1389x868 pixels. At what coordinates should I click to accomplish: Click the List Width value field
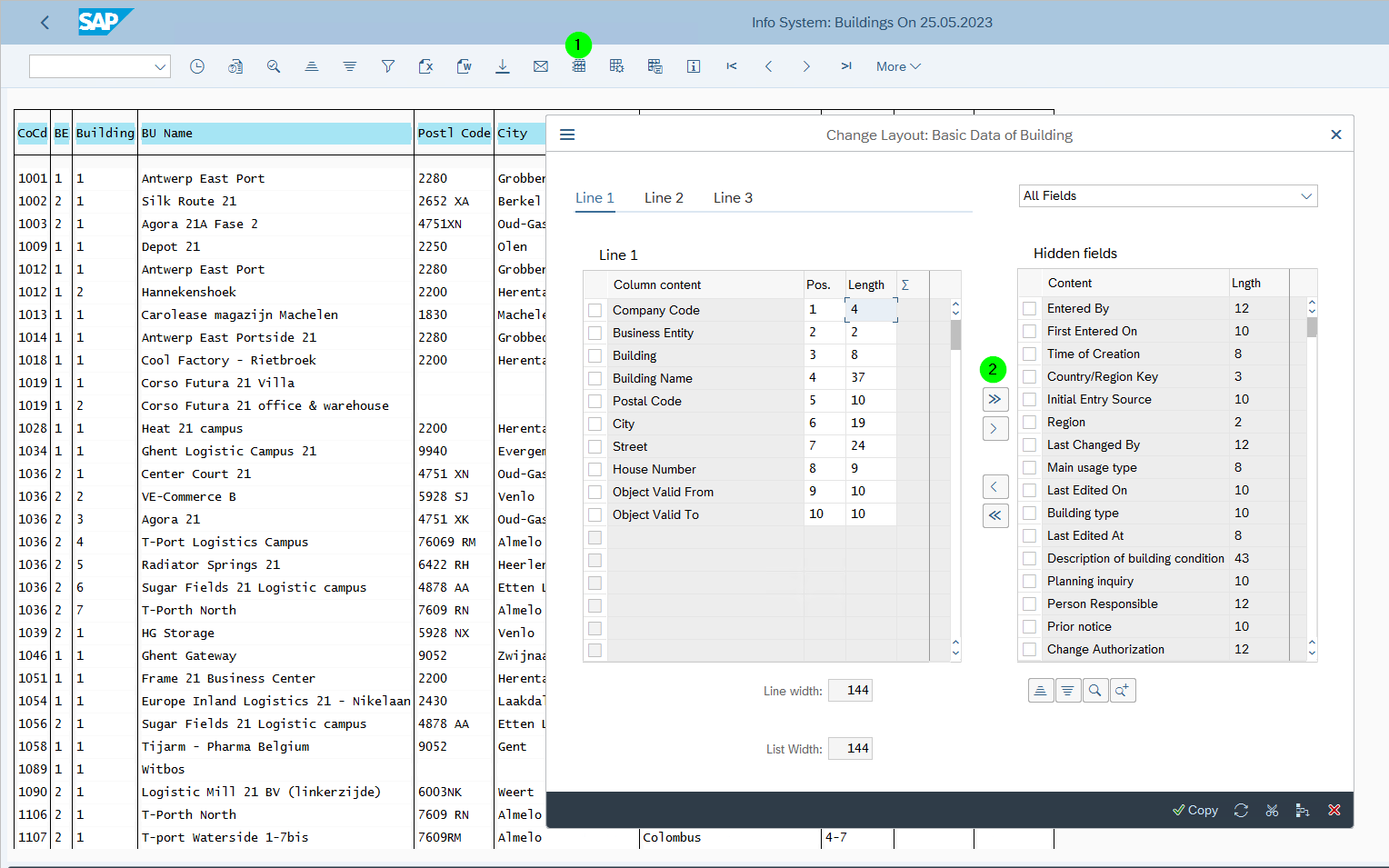851,749
